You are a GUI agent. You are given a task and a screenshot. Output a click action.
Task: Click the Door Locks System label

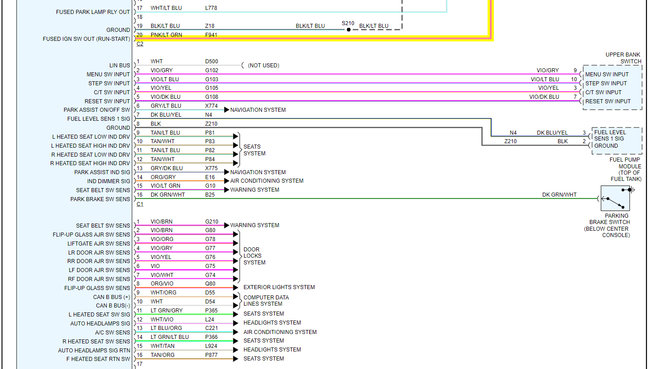tap(254, 256)
